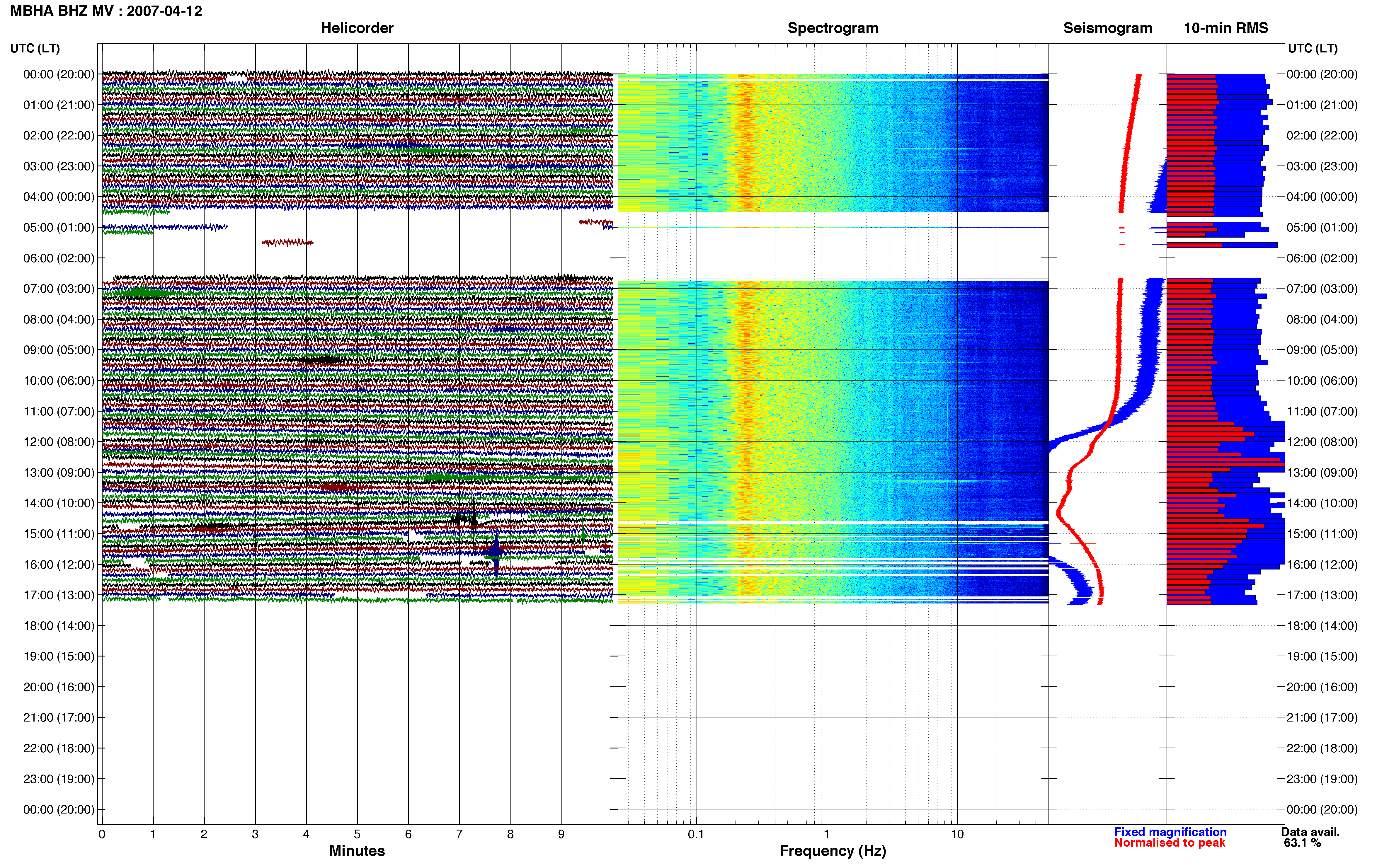Click the left 'UTC (LT)' axis header
Screen dimensions: 1389x868
click(35, 48)
